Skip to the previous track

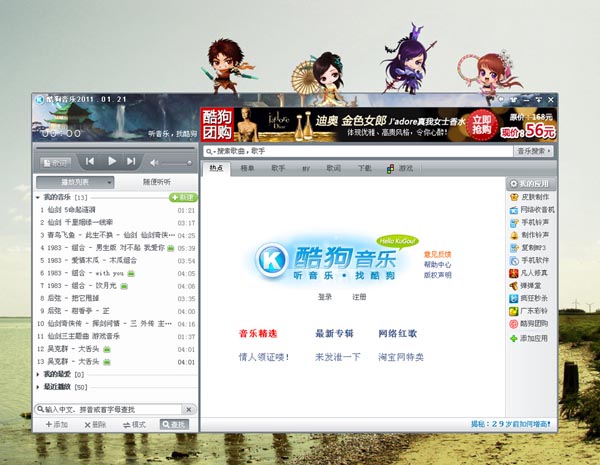(x=90, y=161)
